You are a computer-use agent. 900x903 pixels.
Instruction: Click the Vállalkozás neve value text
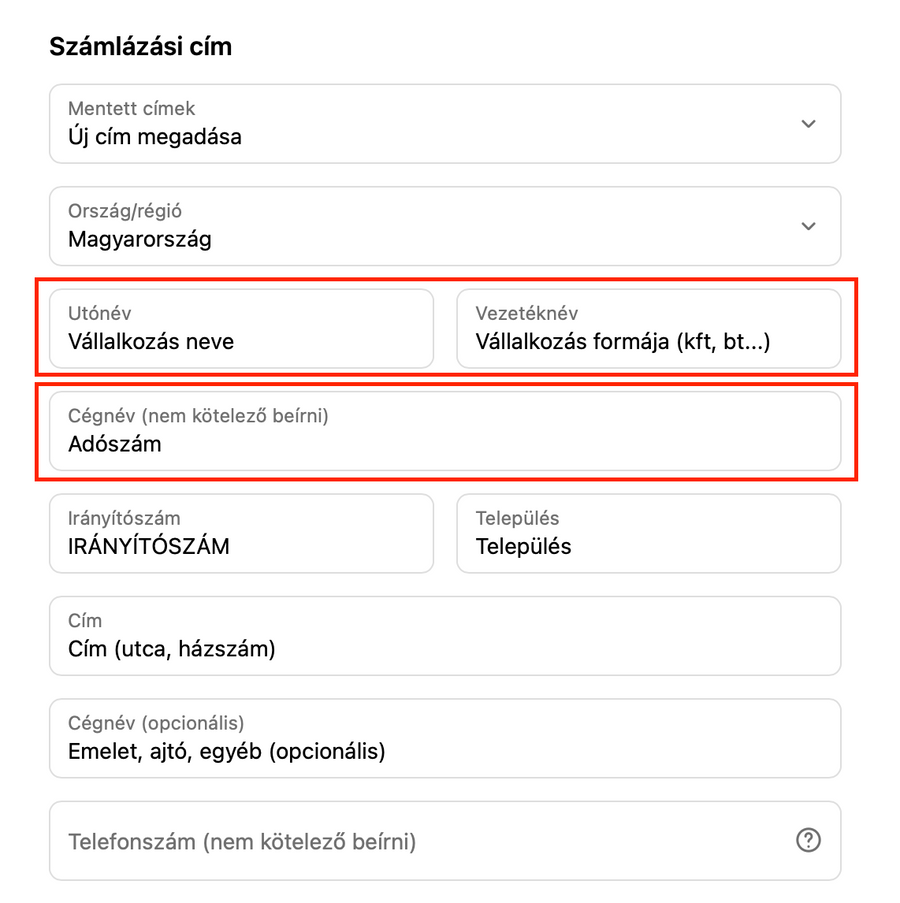pos(151,342)
